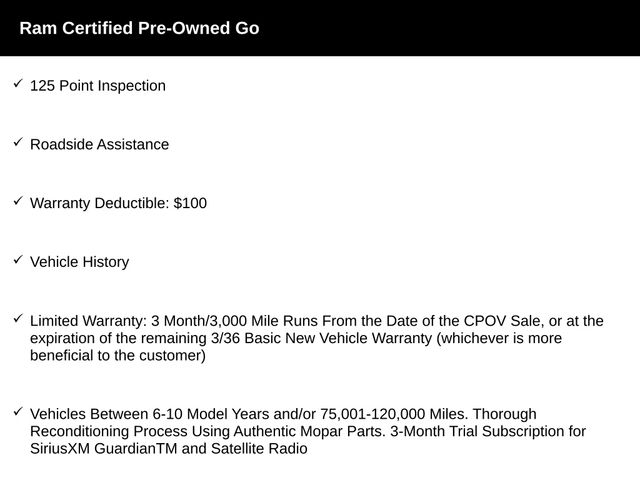Click the Ram Certified Pre-Owned Go title
Screen dimensions: 640x480
(x=139, y=28)
